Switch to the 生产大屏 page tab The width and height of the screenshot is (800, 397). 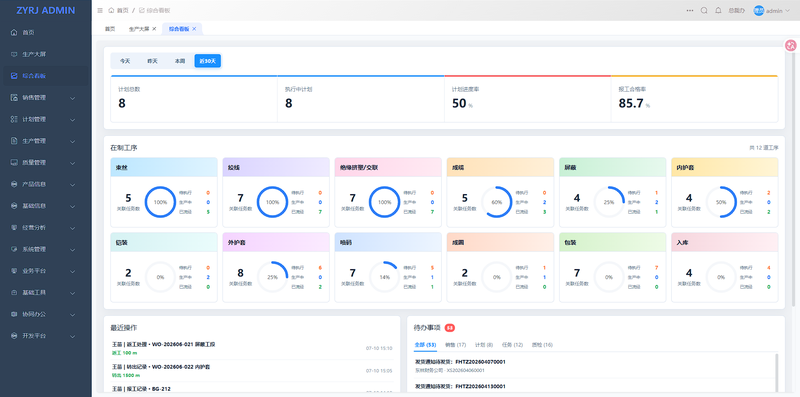click(x=139, y=29)
